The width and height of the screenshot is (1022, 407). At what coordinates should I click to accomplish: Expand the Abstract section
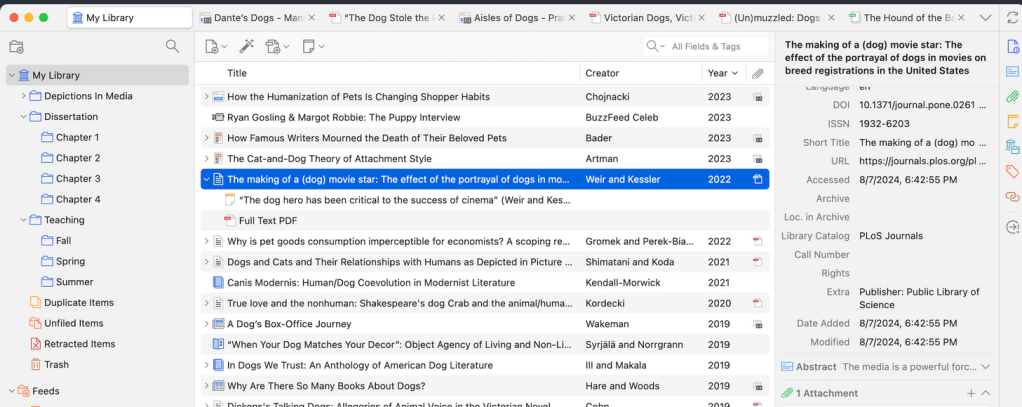coord(985,367)
